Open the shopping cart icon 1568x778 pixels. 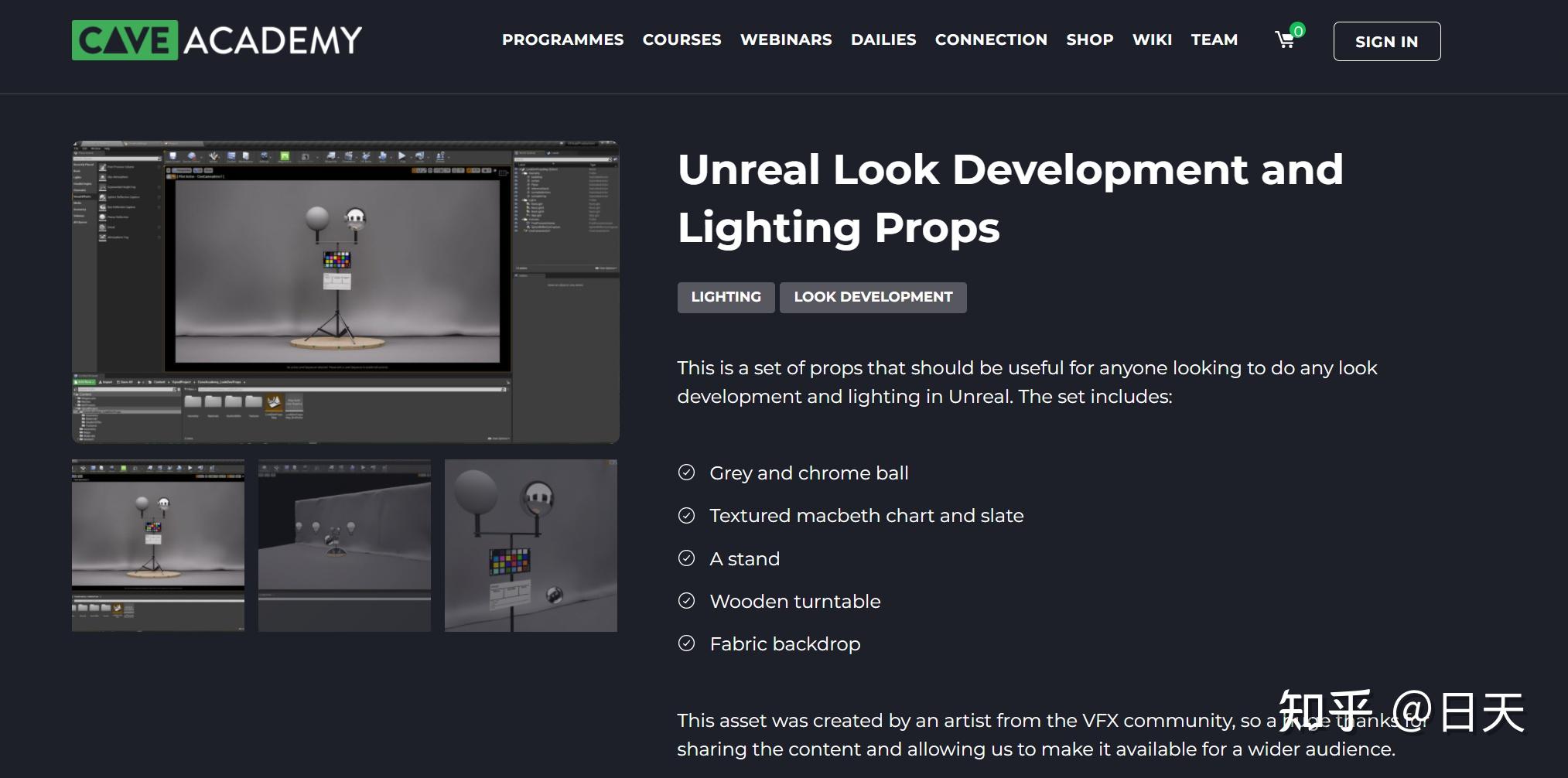1284,39
